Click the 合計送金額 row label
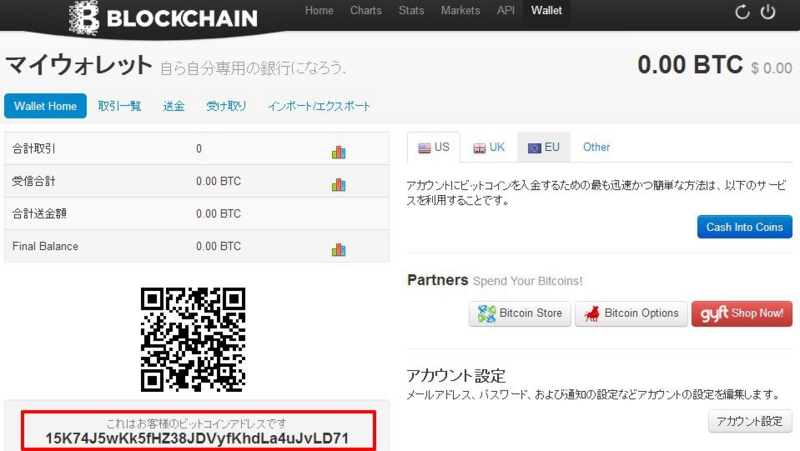 click(x=39, y=214)
